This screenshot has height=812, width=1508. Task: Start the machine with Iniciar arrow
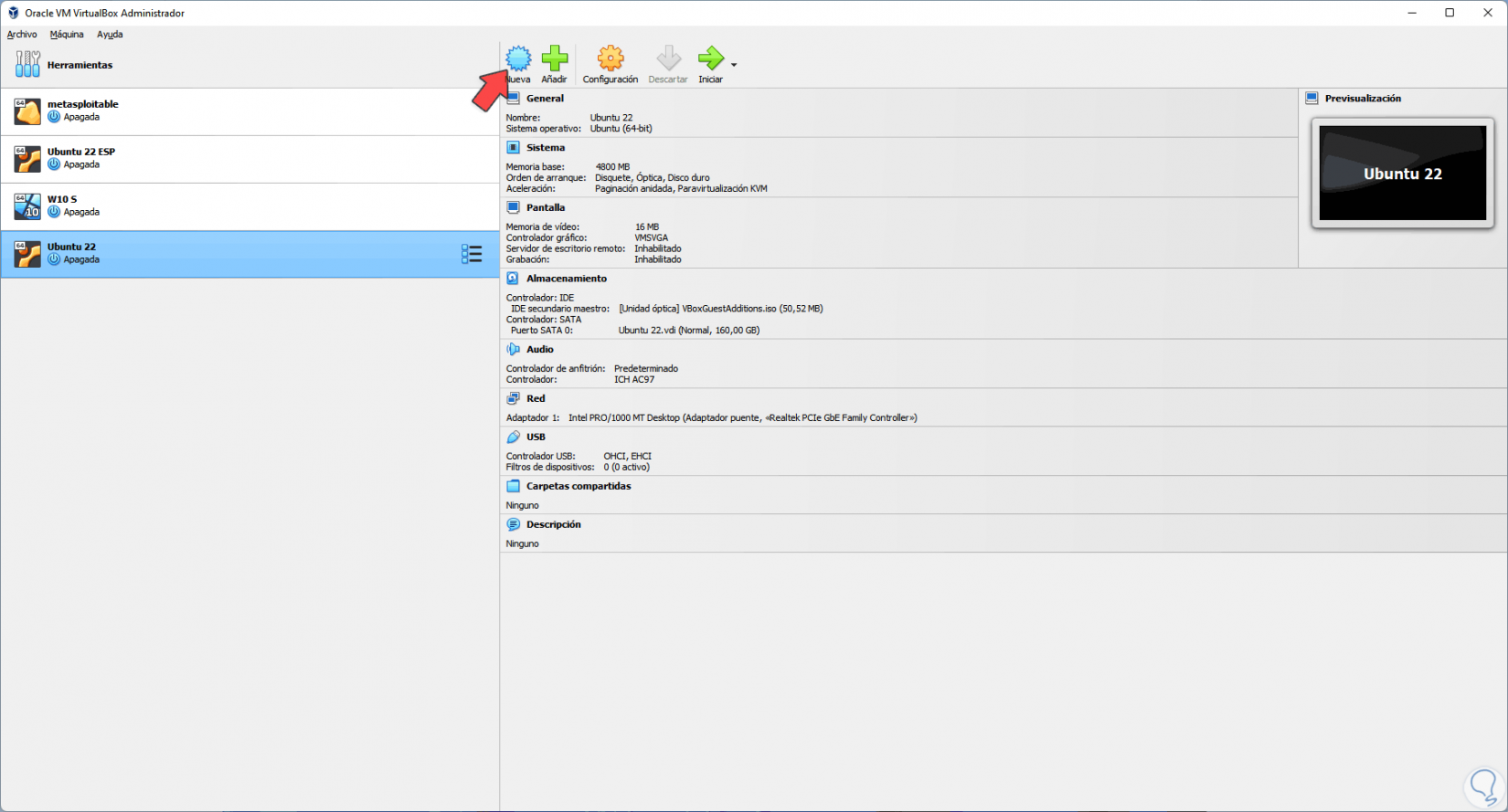click(x=710, y=58)
